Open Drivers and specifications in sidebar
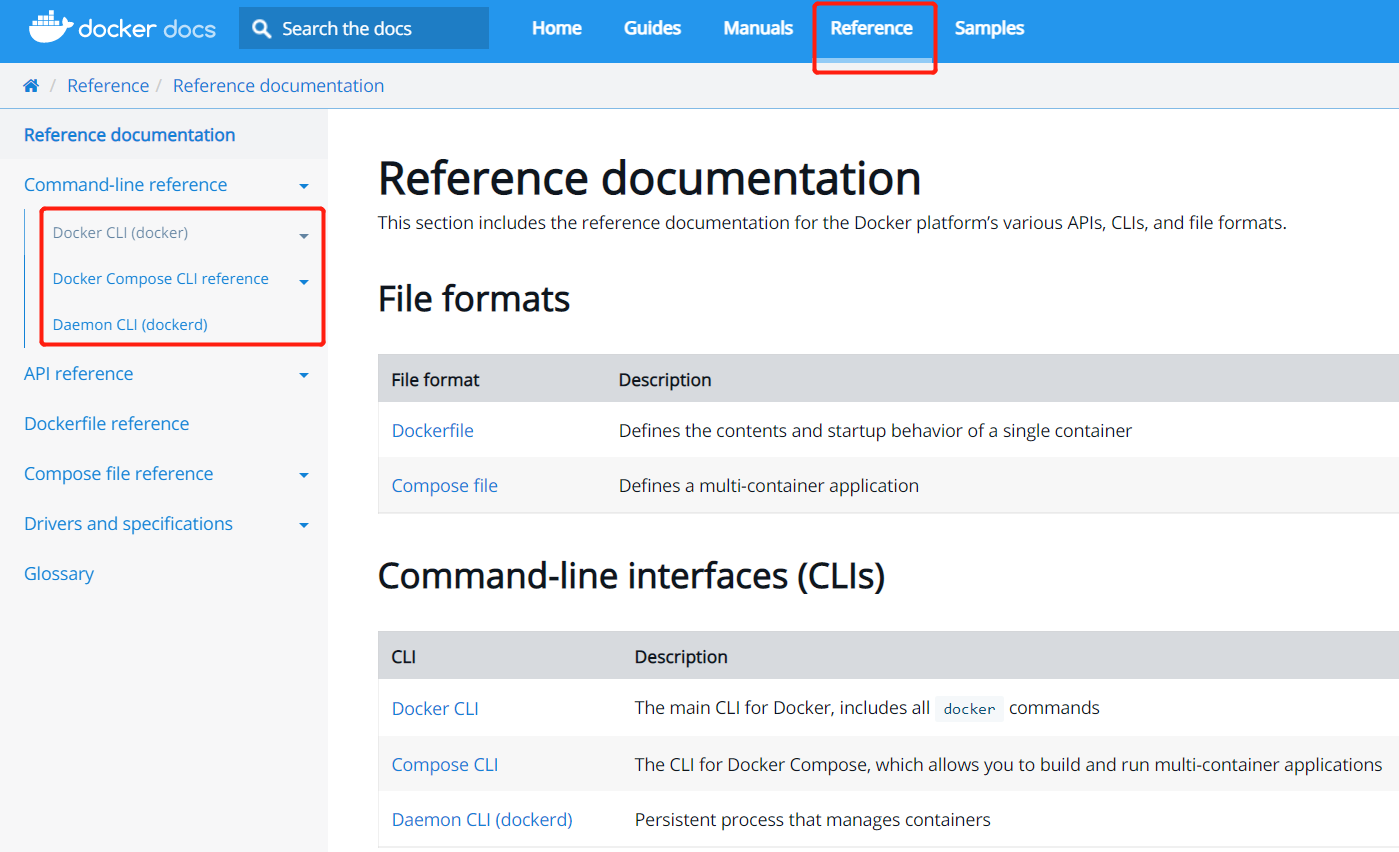 128,524
